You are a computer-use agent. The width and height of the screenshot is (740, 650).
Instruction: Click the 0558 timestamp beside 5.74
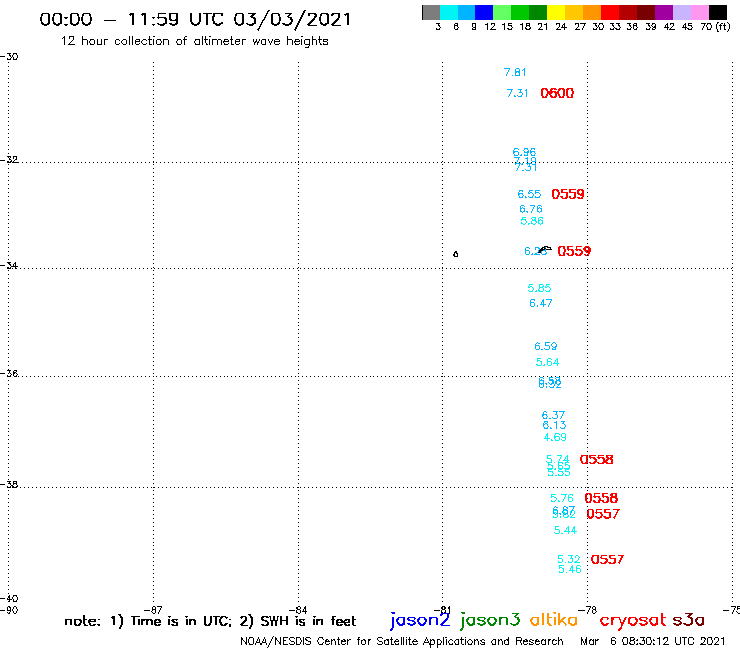point(597,460)
